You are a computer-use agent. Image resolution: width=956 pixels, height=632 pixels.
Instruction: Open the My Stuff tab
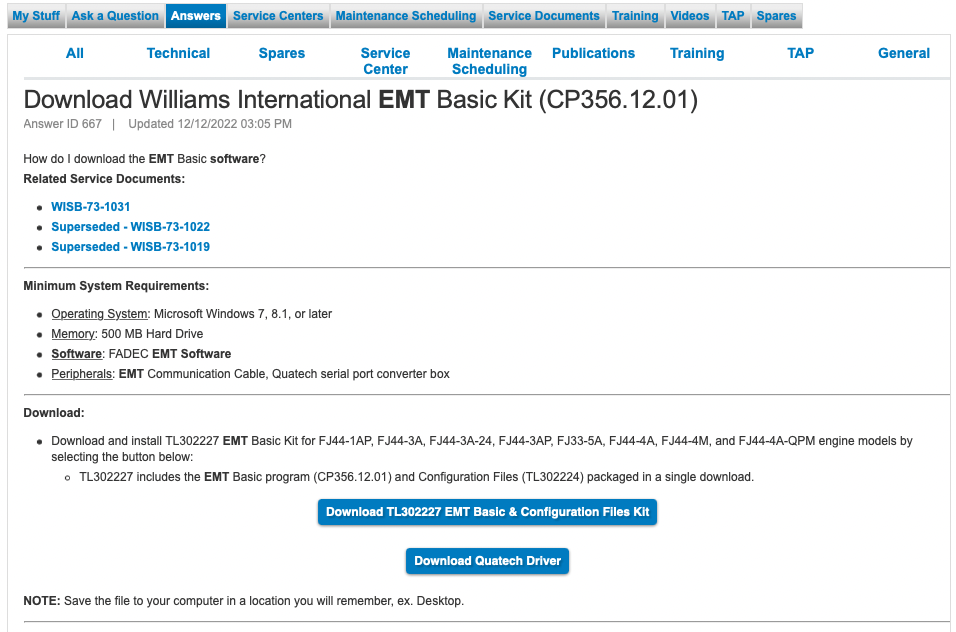pos(35,16)
